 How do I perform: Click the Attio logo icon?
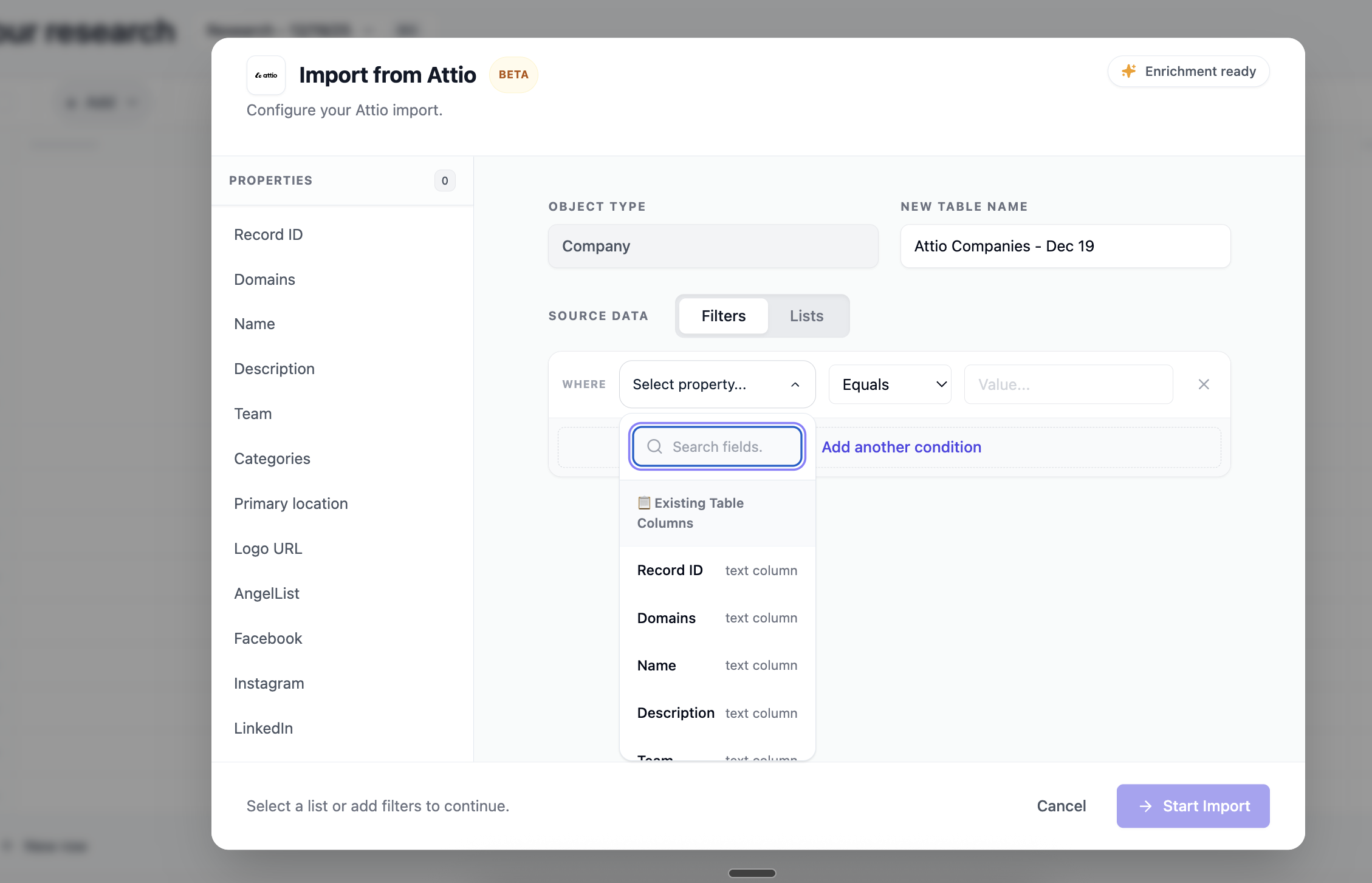click(266, 75)
